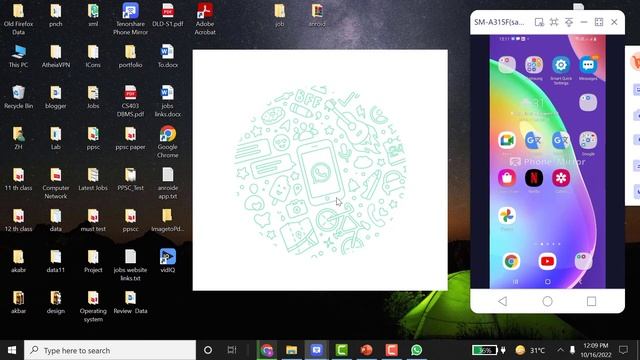Screen dimensions: 640x360
Task: Tap the Netflix app on mirrored phone
Action: tap(534, 178)
